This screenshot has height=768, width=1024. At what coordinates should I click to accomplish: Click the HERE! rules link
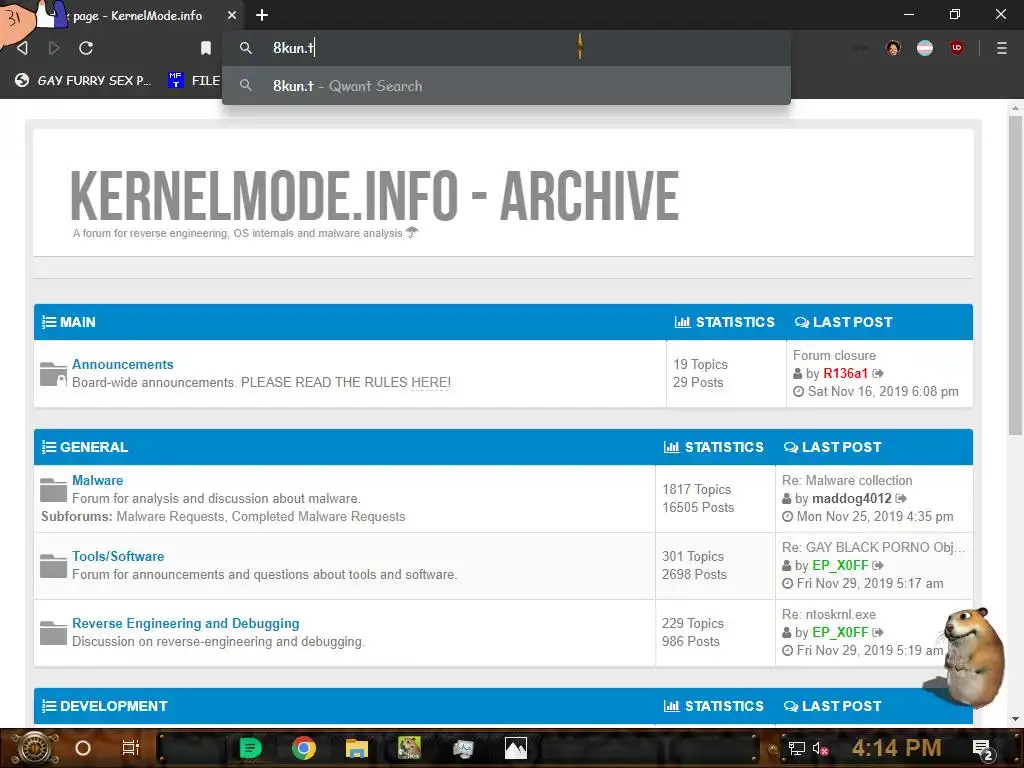point(430,383)
